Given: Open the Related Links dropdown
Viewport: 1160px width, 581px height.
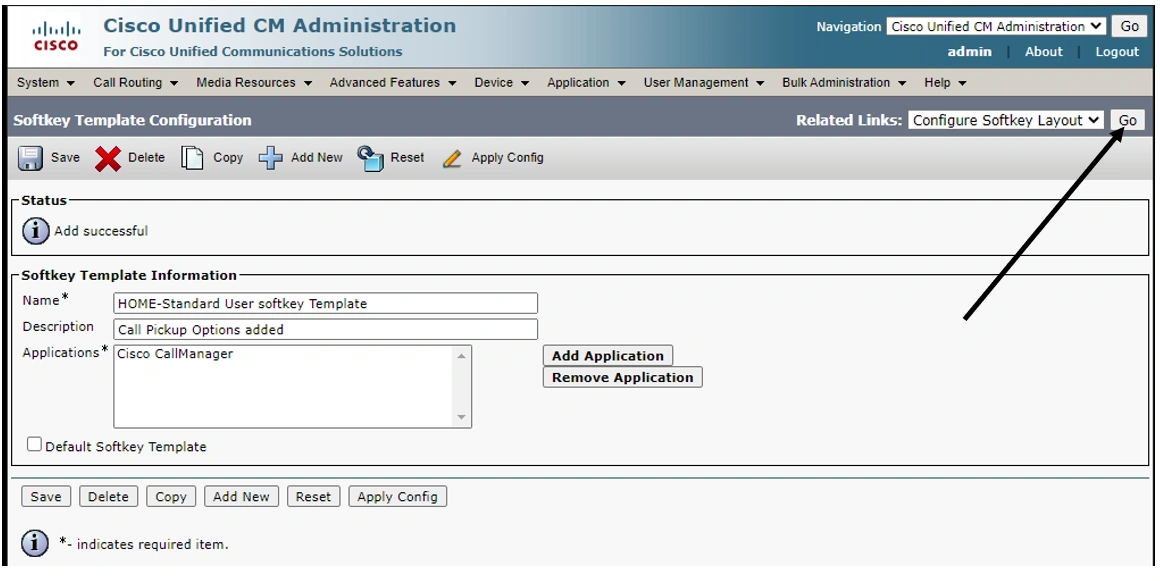Looking at the screenshot, I should (x=1005, y=120).
